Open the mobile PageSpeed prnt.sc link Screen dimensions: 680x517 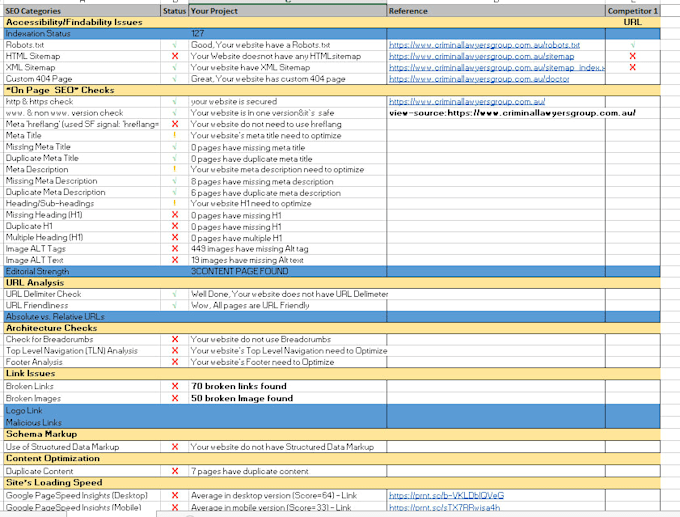pos(444,507)
